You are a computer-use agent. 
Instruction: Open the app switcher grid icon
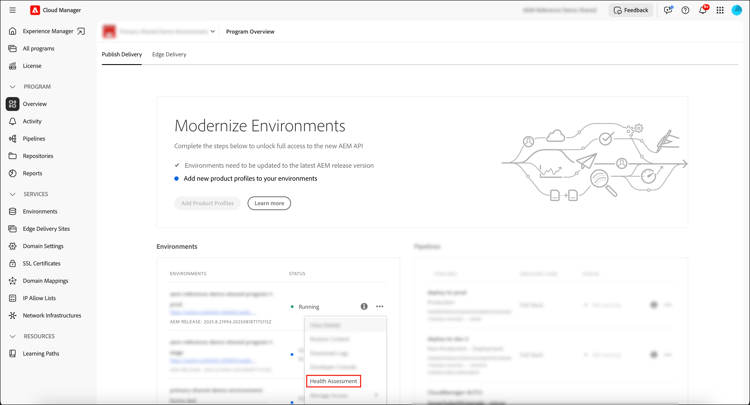pyautogui.click(x=720, y=10)
